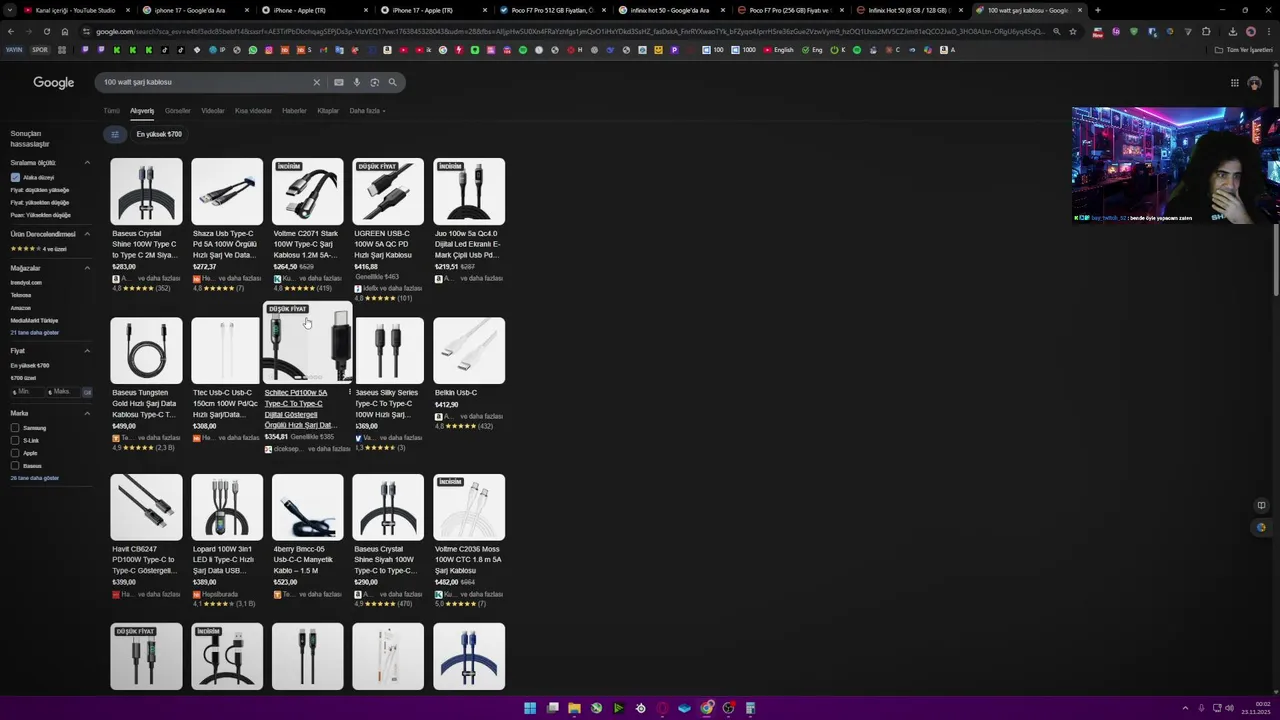Viewport: 1280px width, 720px height.
Task: Switch to the Kitaplar tab
Action: pos(328,111)
